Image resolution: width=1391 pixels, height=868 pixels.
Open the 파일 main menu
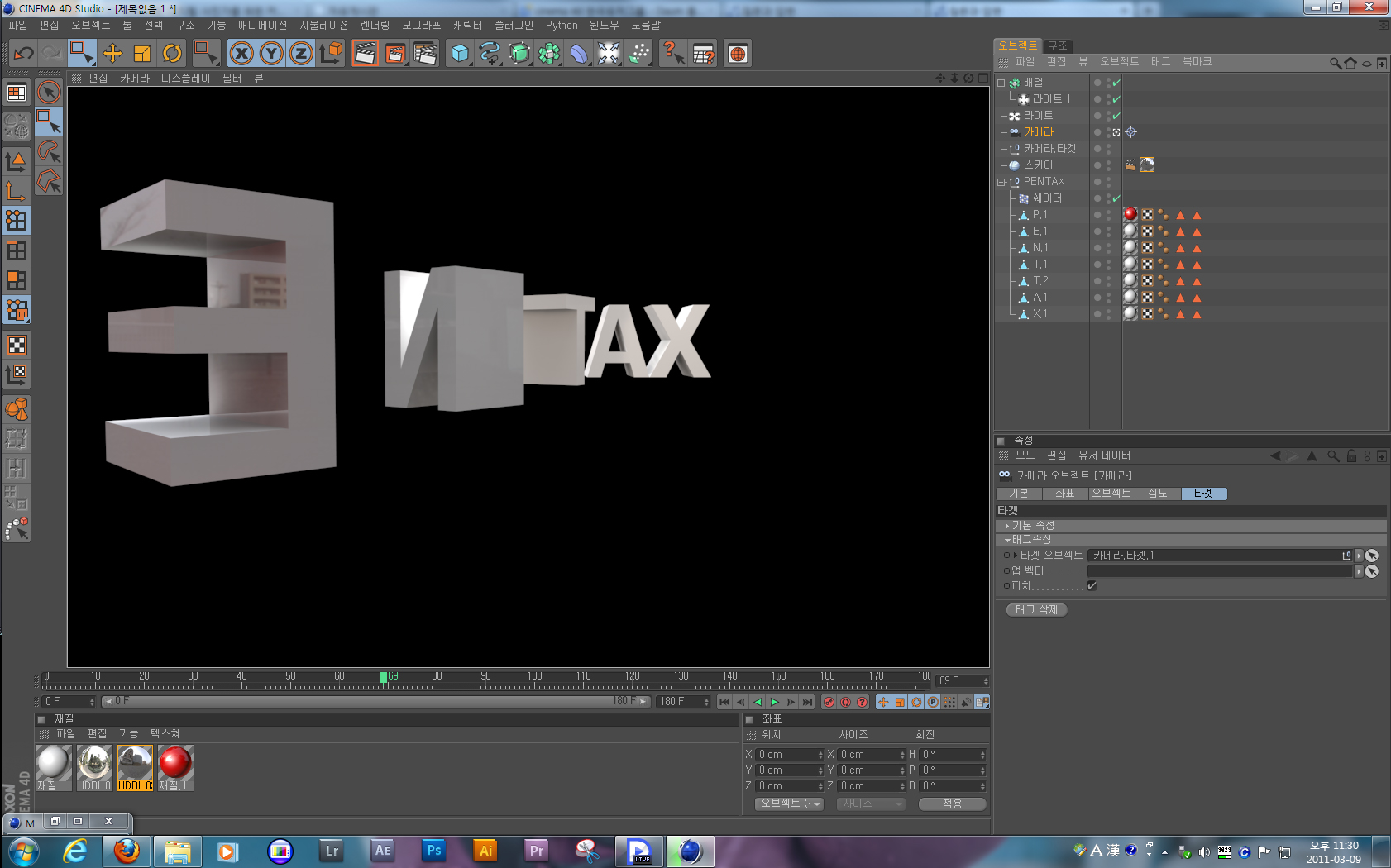point(17,26)
